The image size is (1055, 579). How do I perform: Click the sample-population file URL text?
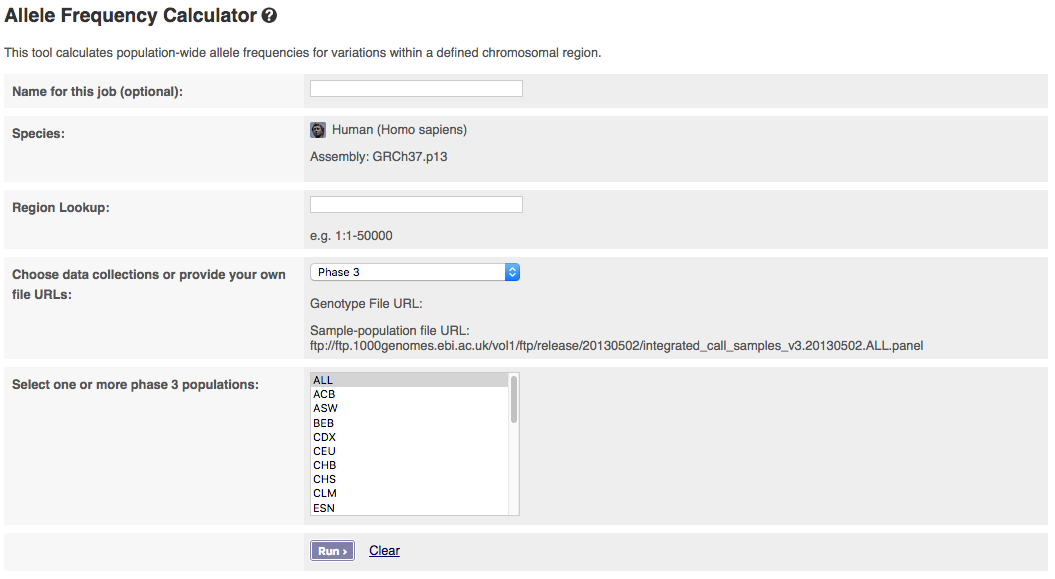(616, 346)
